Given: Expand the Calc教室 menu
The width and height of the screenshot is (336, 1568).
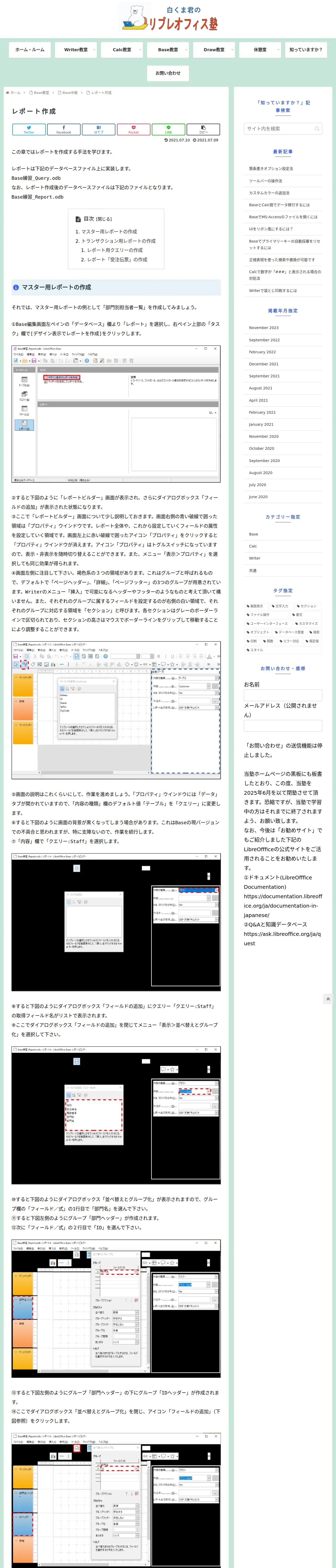Looking at the screenshot, I should click(122, 50).
